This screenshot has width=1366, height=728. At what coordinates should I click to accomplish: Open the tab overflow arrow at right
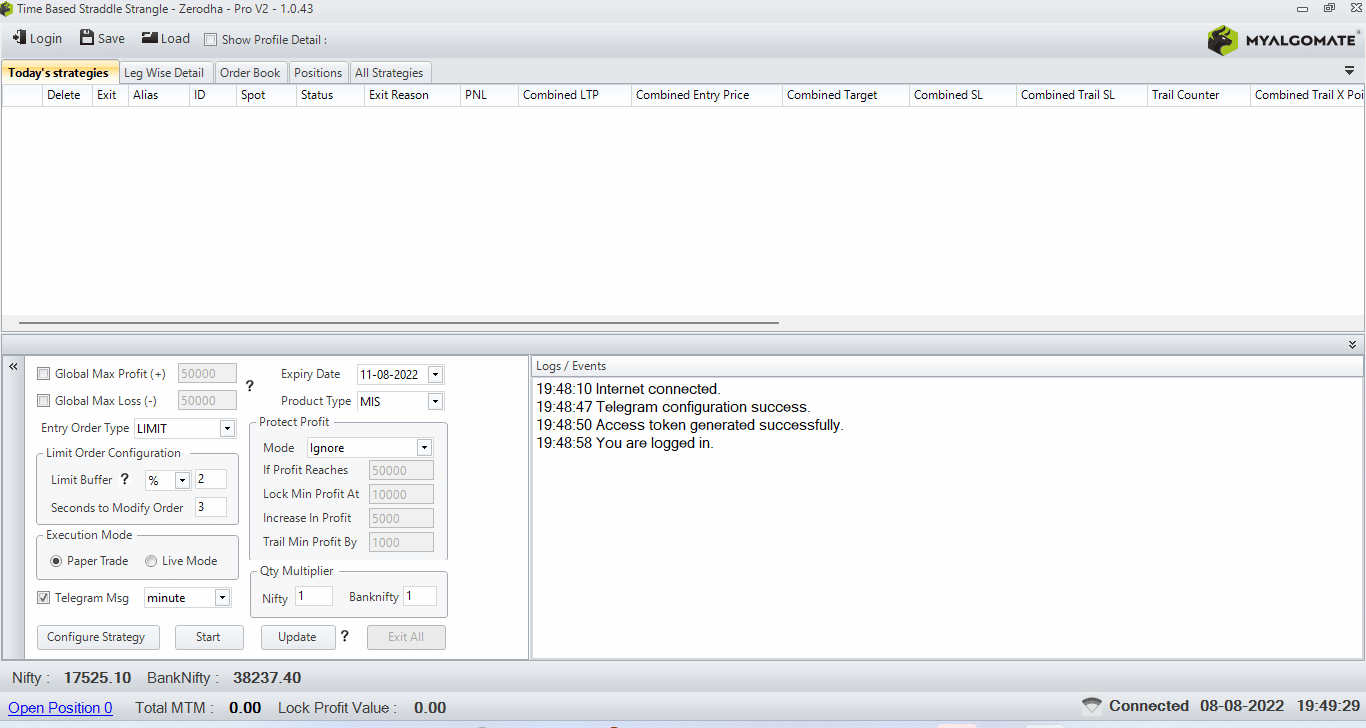coord(1349,71)
